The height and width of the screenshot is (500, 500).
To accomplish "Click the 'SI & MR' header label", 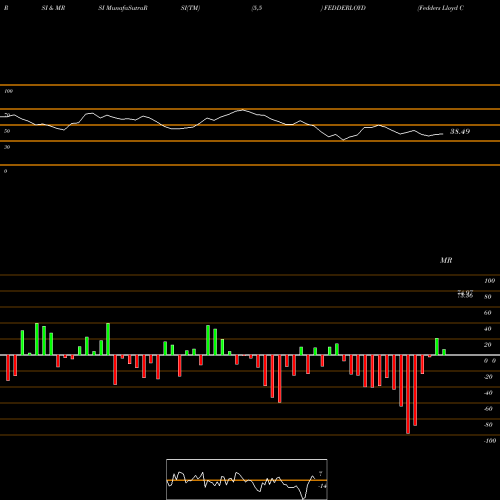I will (x=53, y=8).
